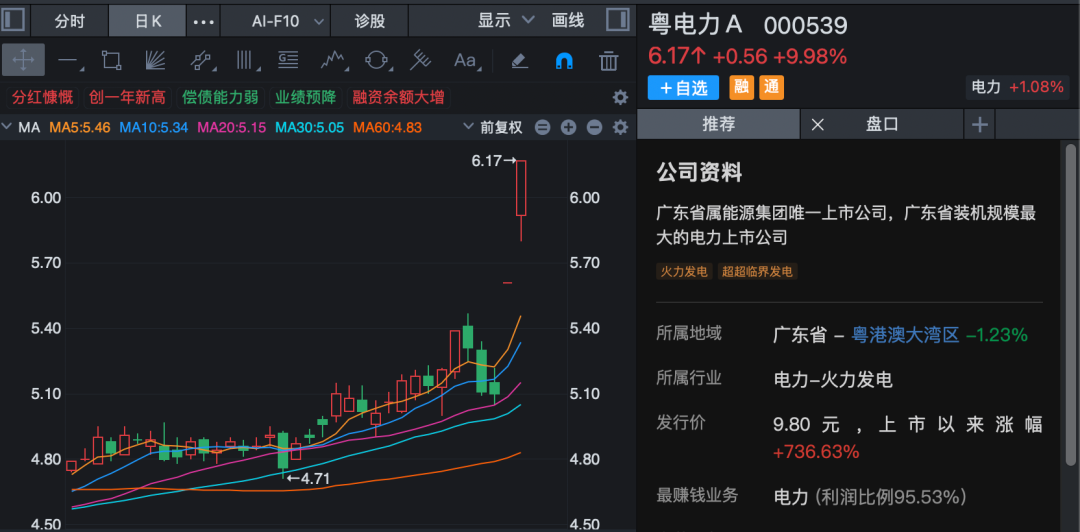
Task: Toggle the left sidebar panel
Action: (14, 20)
